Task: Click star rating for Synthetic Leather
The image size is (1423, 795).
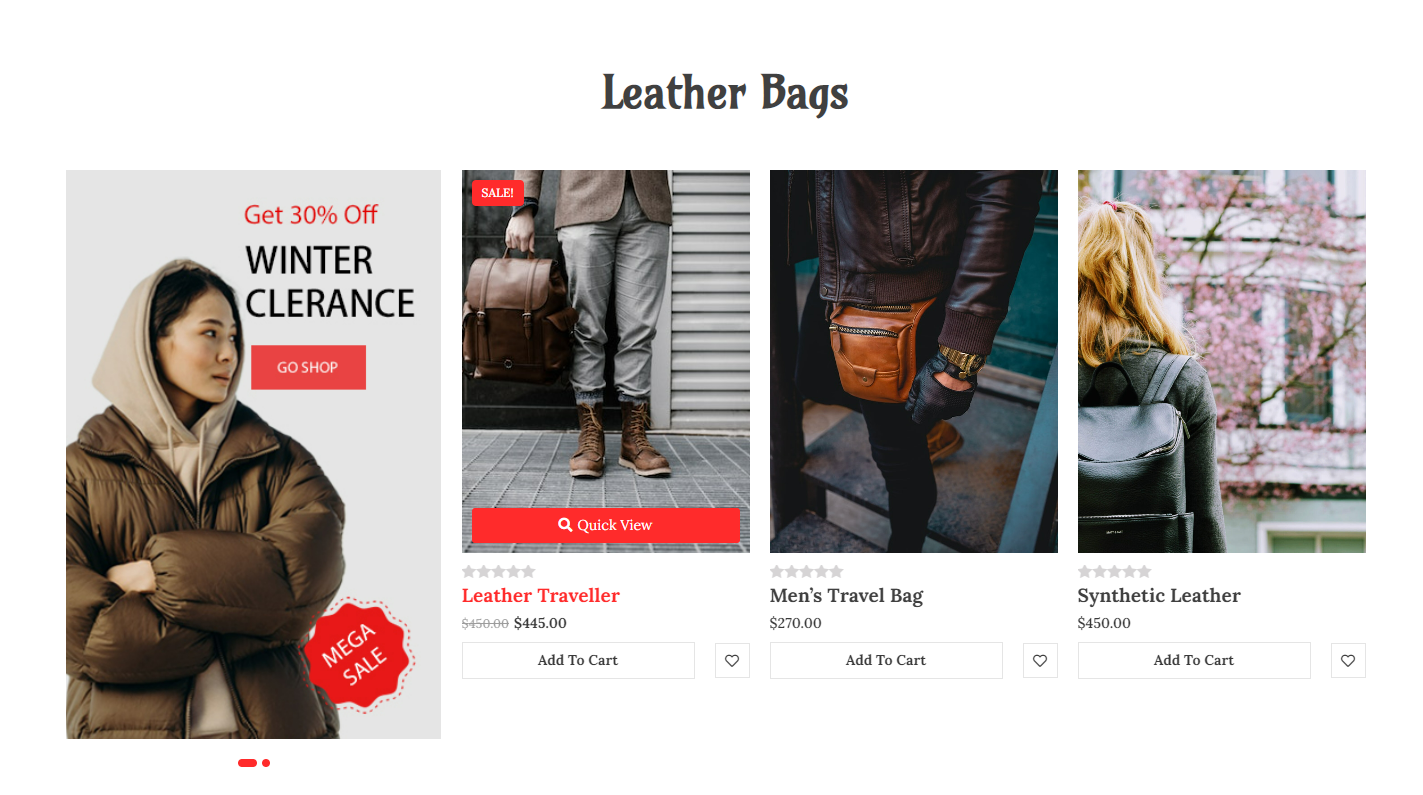Action: (1114, 572)
